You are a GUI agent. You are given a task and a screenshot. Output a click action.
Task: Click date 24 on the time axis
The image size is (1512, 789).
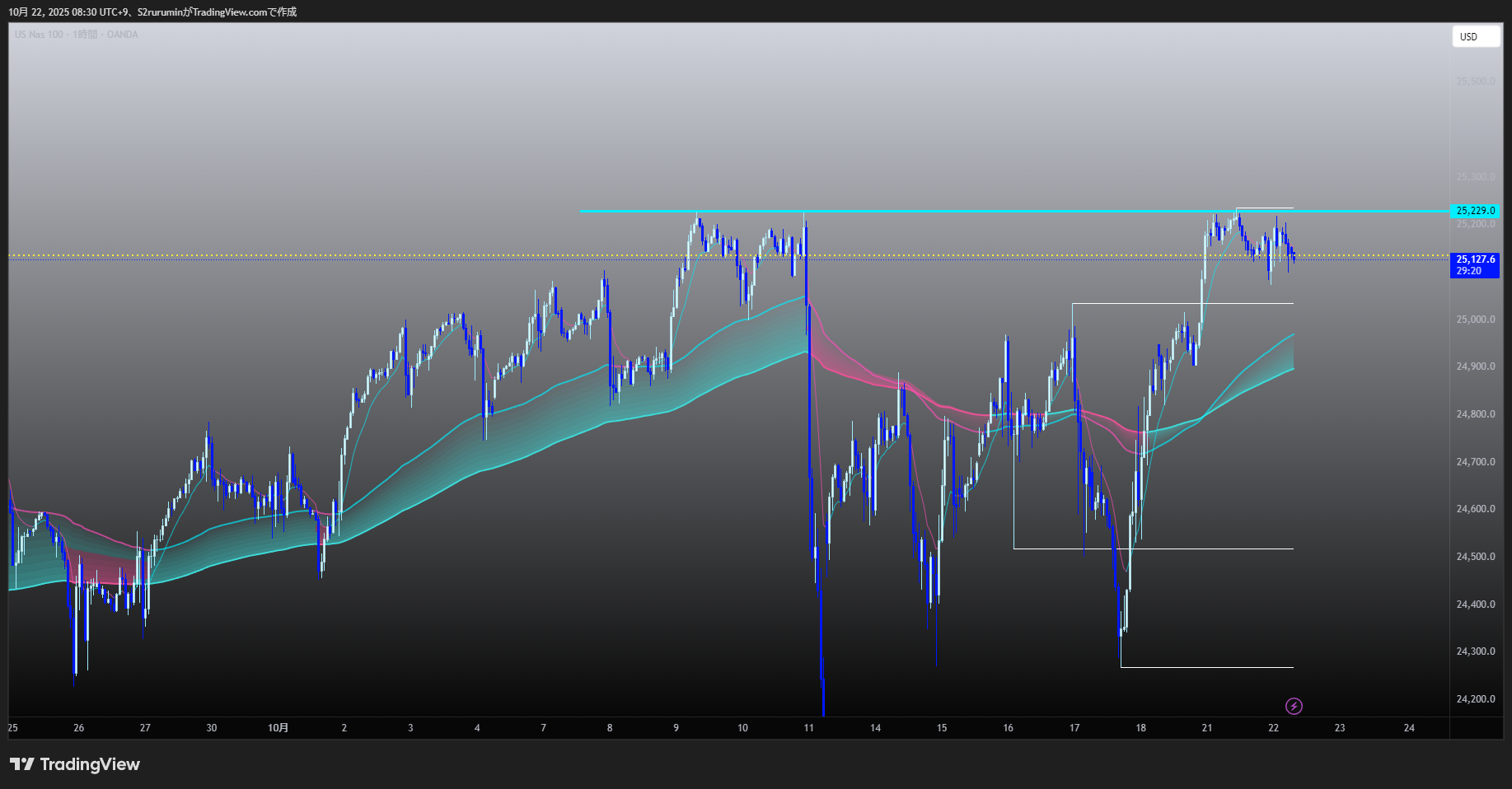pyautogui.click(x=1409, y=728)
